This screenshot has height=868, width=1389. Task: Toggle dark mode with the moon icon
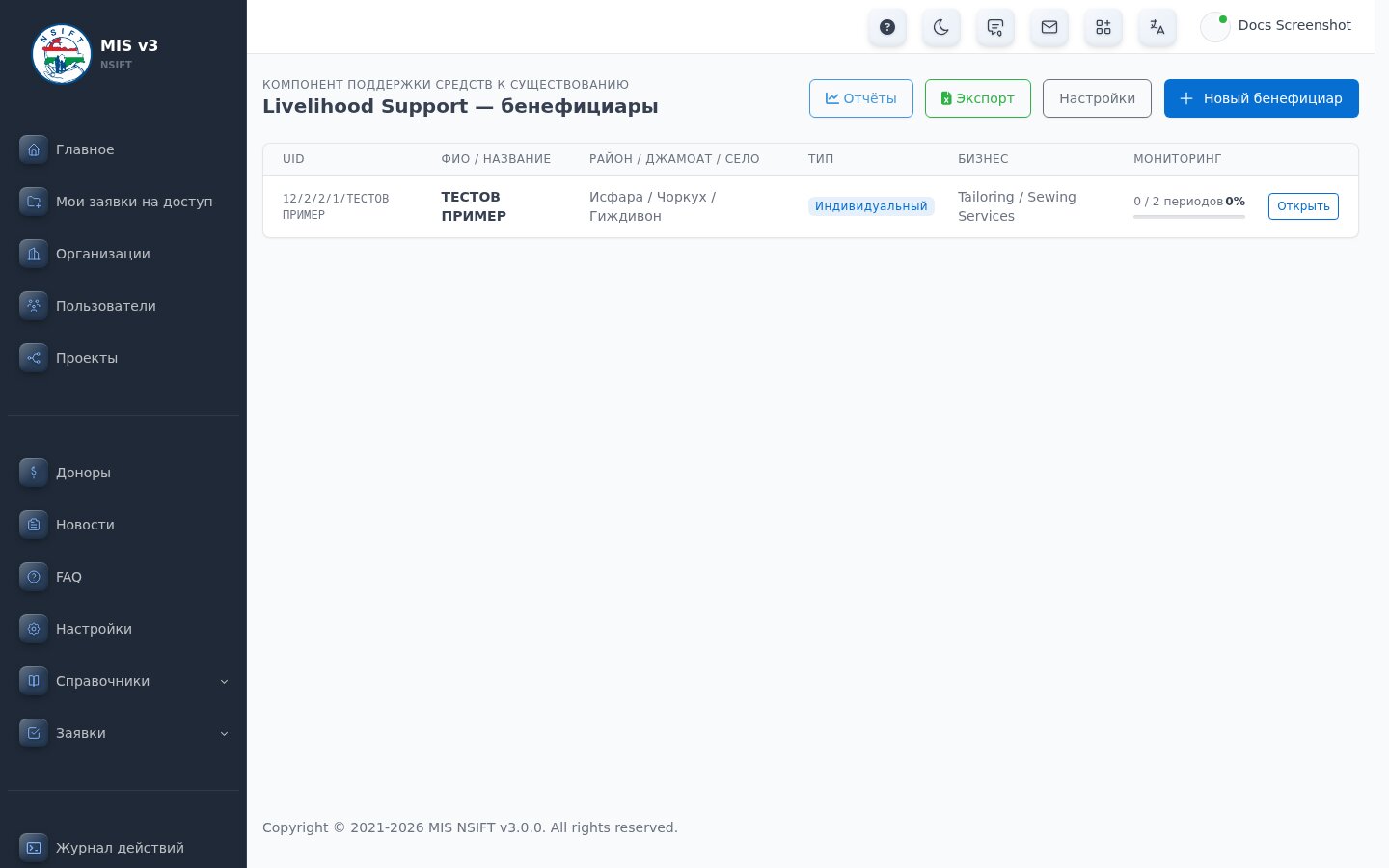[x=941, y=27]
